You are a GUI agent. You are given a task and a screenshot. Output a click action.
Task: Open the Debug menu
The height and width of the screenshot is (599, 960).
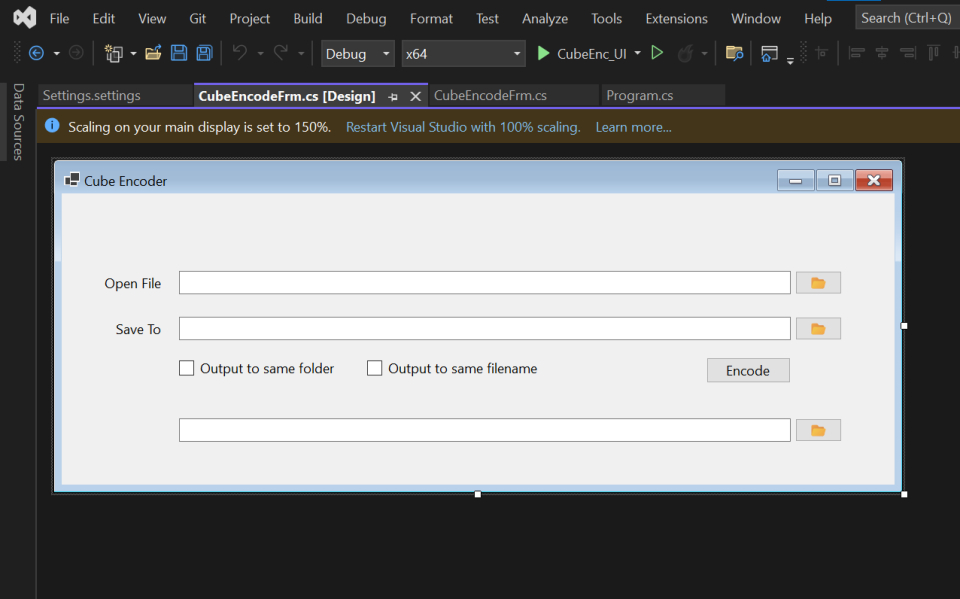point(366,19)
